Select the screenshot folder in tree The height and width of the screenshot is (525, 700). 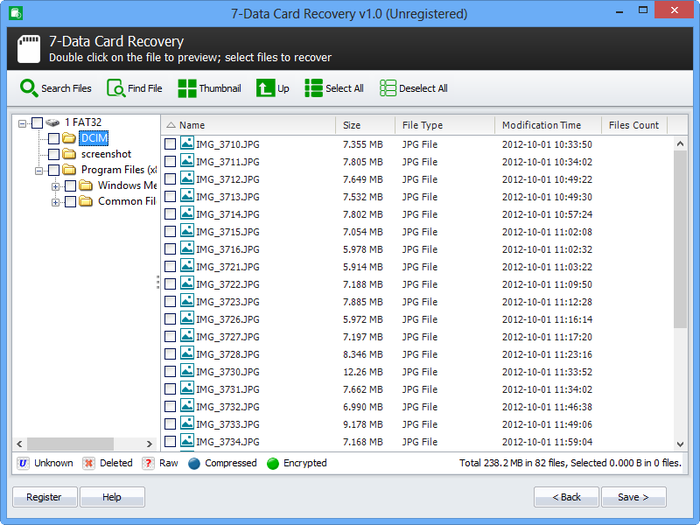click(105, 154)
